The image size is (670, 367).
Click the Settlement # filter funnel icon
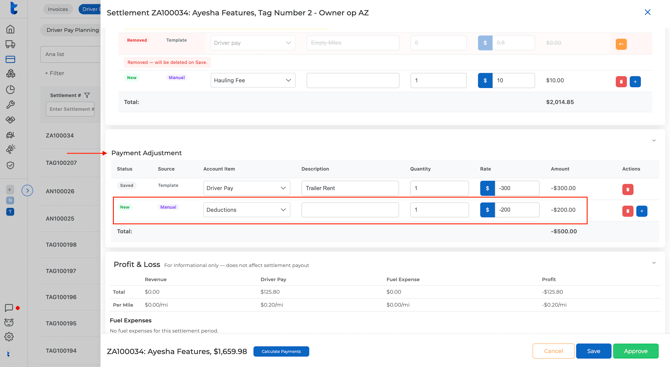tap(87, 95)
